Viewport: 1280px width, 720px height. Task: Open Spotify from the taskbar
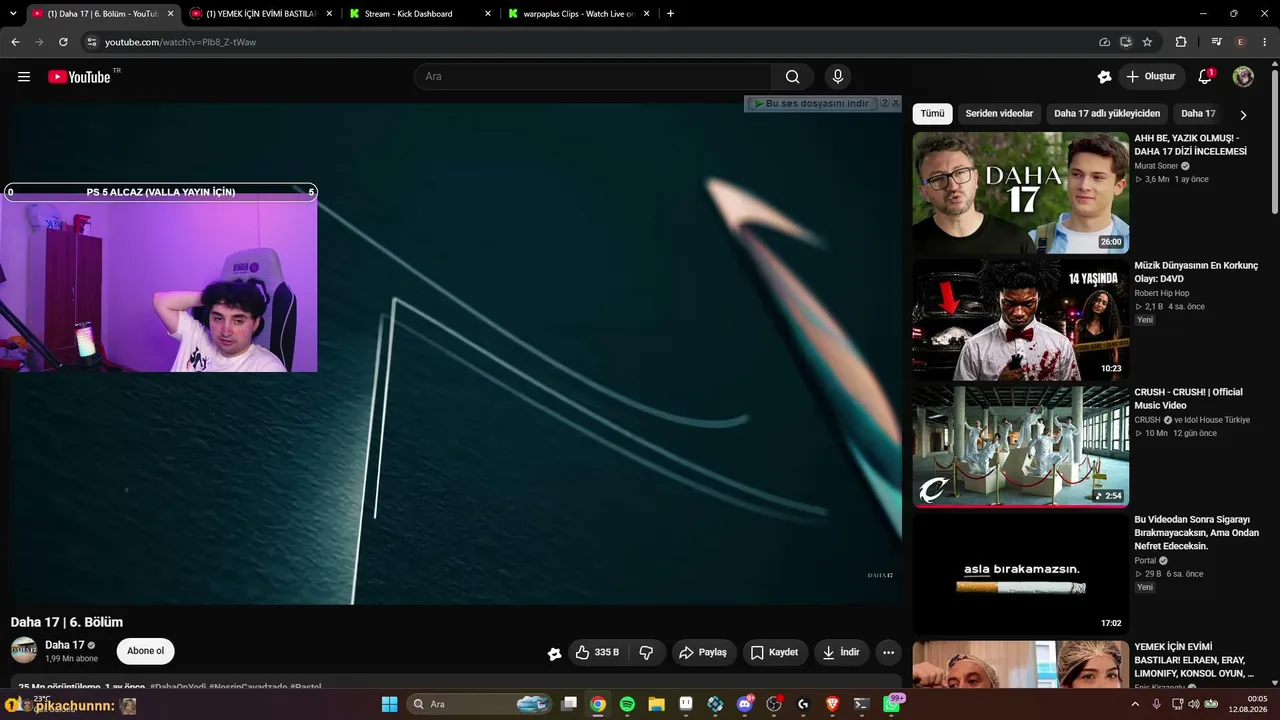[627, 704]
